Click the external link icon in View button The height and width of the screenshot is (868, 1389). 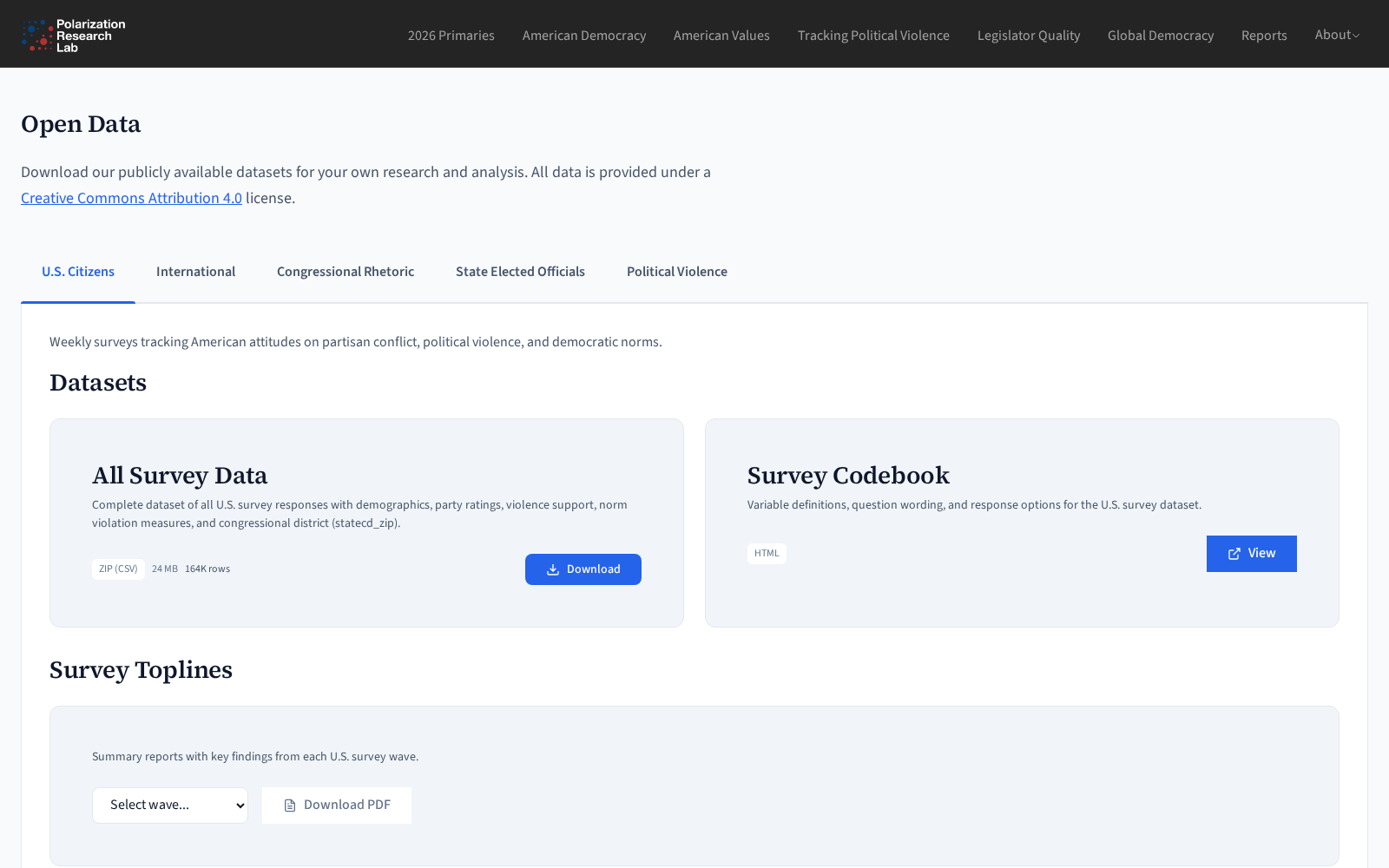(x=1234, y=554)
